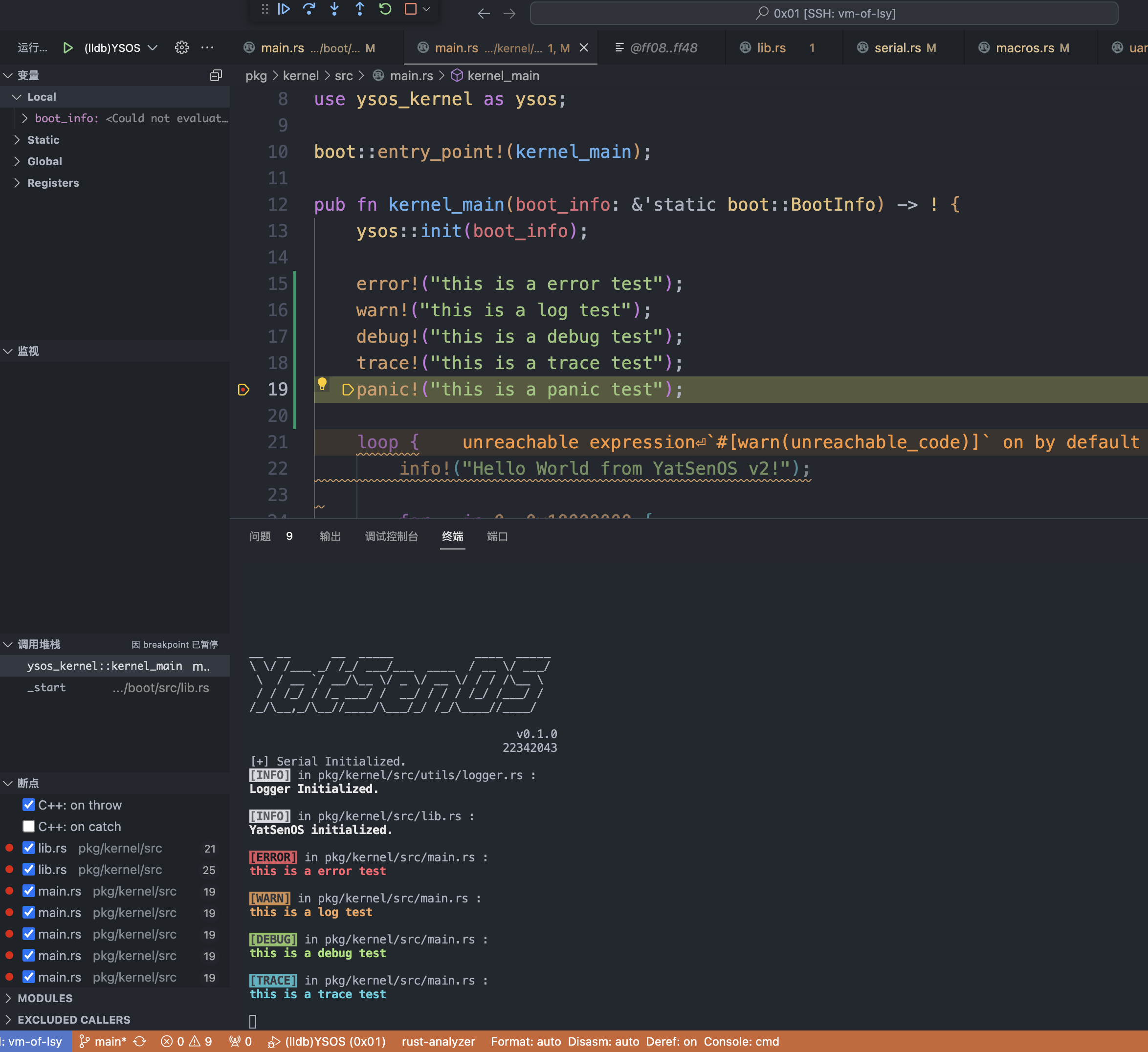
Task: Click the Deref: on status item
Action: coord(671,1041)
